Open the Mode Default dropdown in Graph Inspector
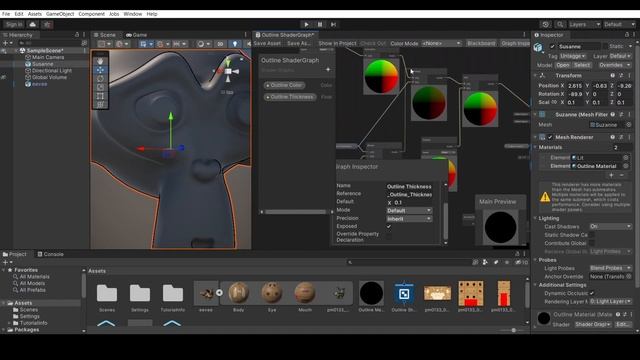Image resolution: width=640 pixels, height=360 pixels. (x=409, y=211)
